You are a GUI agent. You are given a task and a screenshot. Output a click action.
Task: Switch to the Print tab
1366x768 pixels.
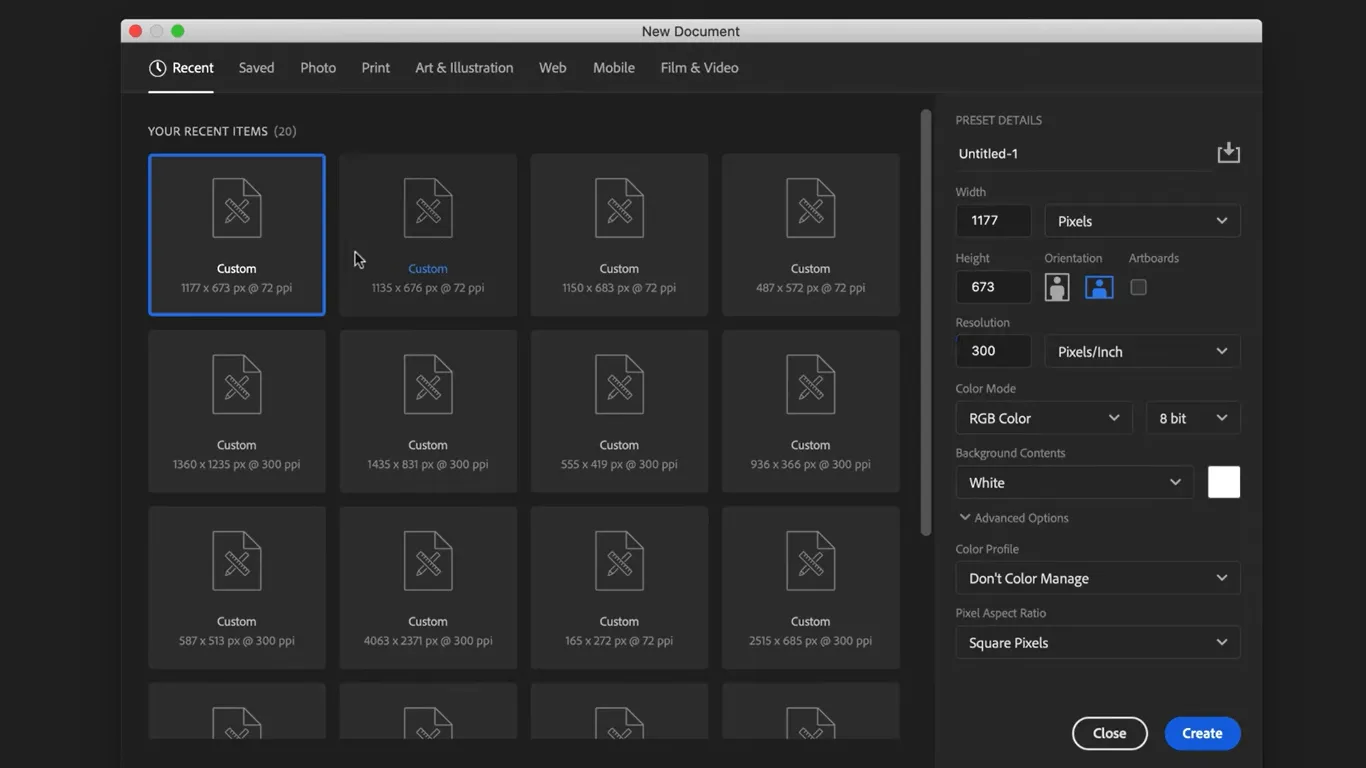pos(376,68)
